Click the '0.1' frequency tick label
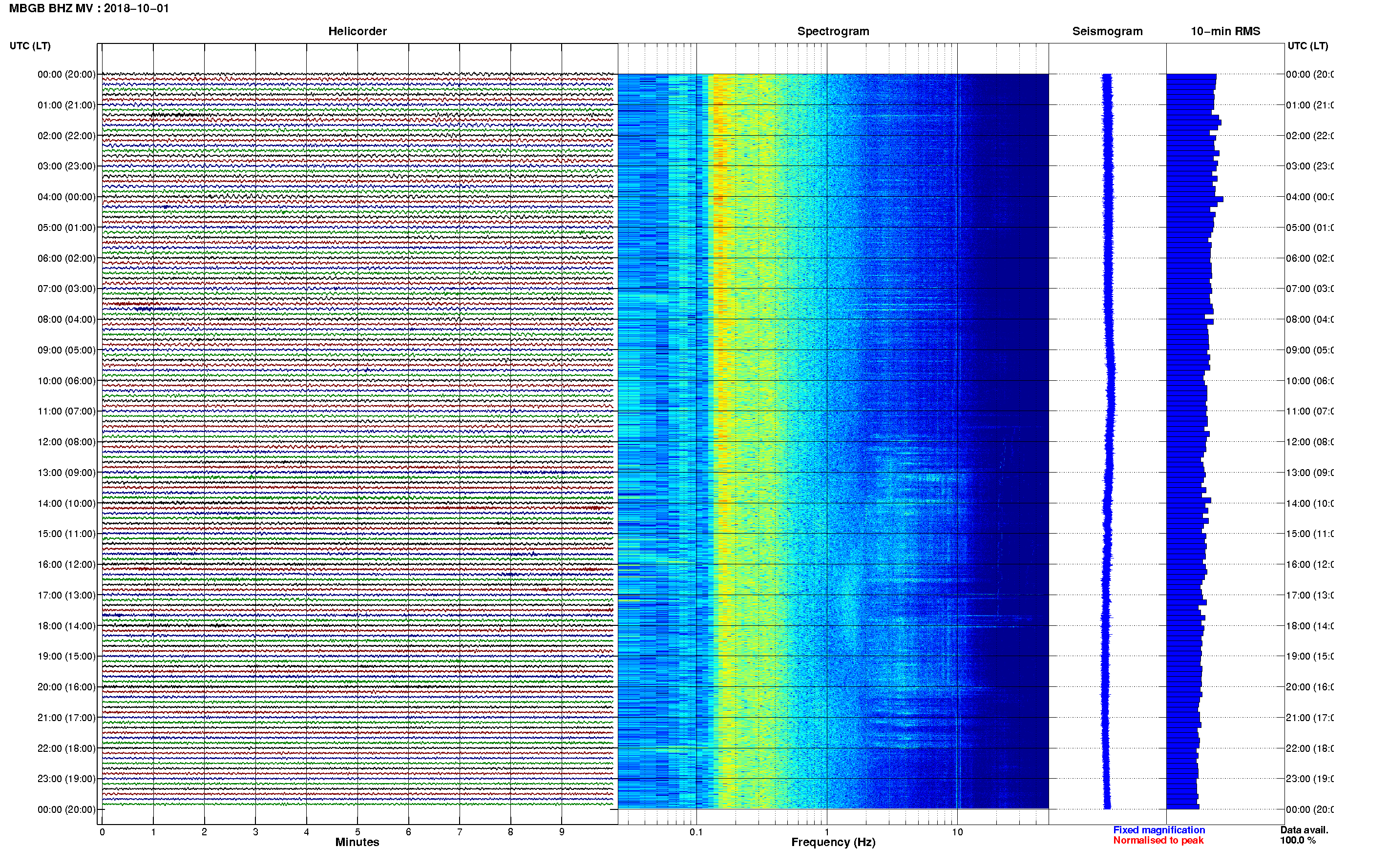The image size is (1389, 868). click(696, 832)
